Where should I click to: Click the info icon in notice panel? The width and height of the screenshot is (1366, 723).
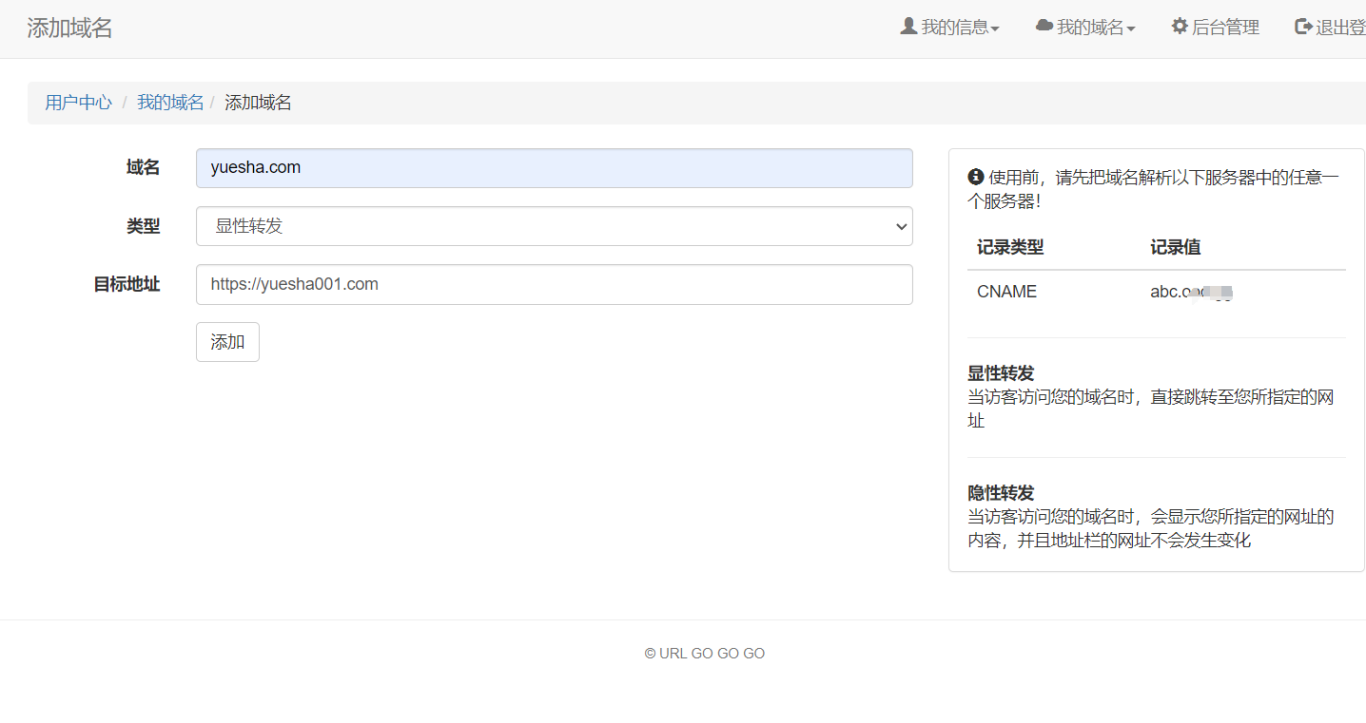pos(976,177)
